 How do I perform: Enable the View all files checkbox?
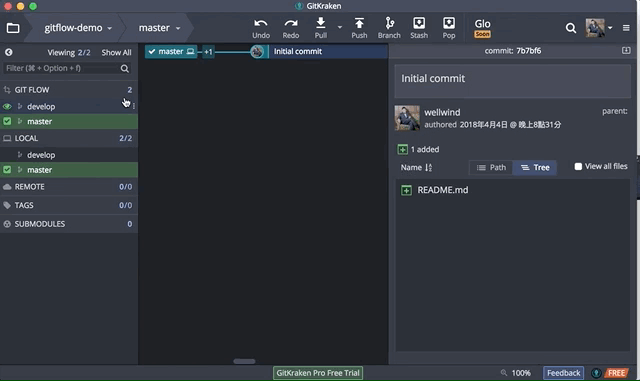pos(578,166)
